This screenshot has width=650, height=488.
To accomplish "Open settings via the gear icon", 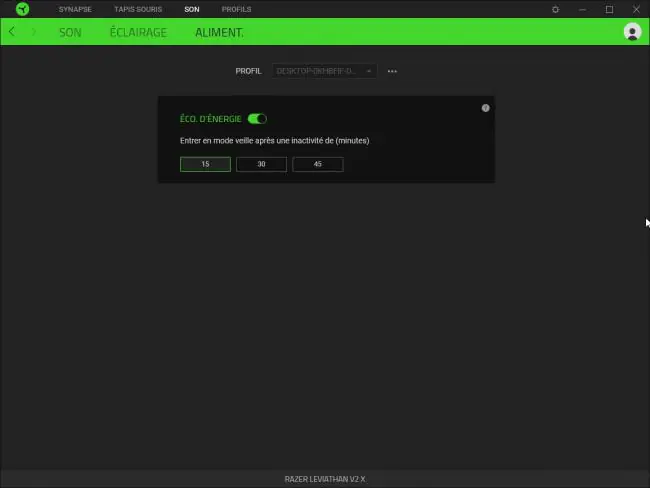I will click(x=555, y=9).
